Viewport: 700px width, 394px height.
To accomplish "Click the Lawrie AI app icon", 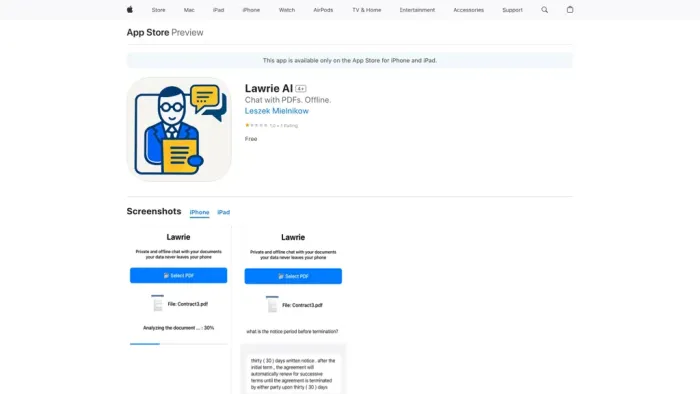I will click(x=179, y=129).
